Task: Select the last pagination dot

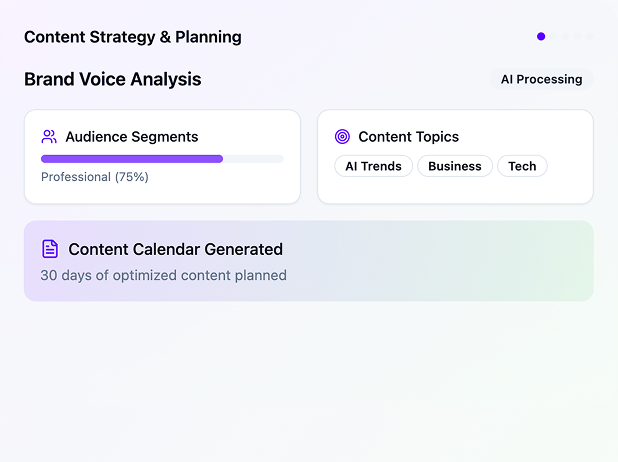Action: point(589,36)
